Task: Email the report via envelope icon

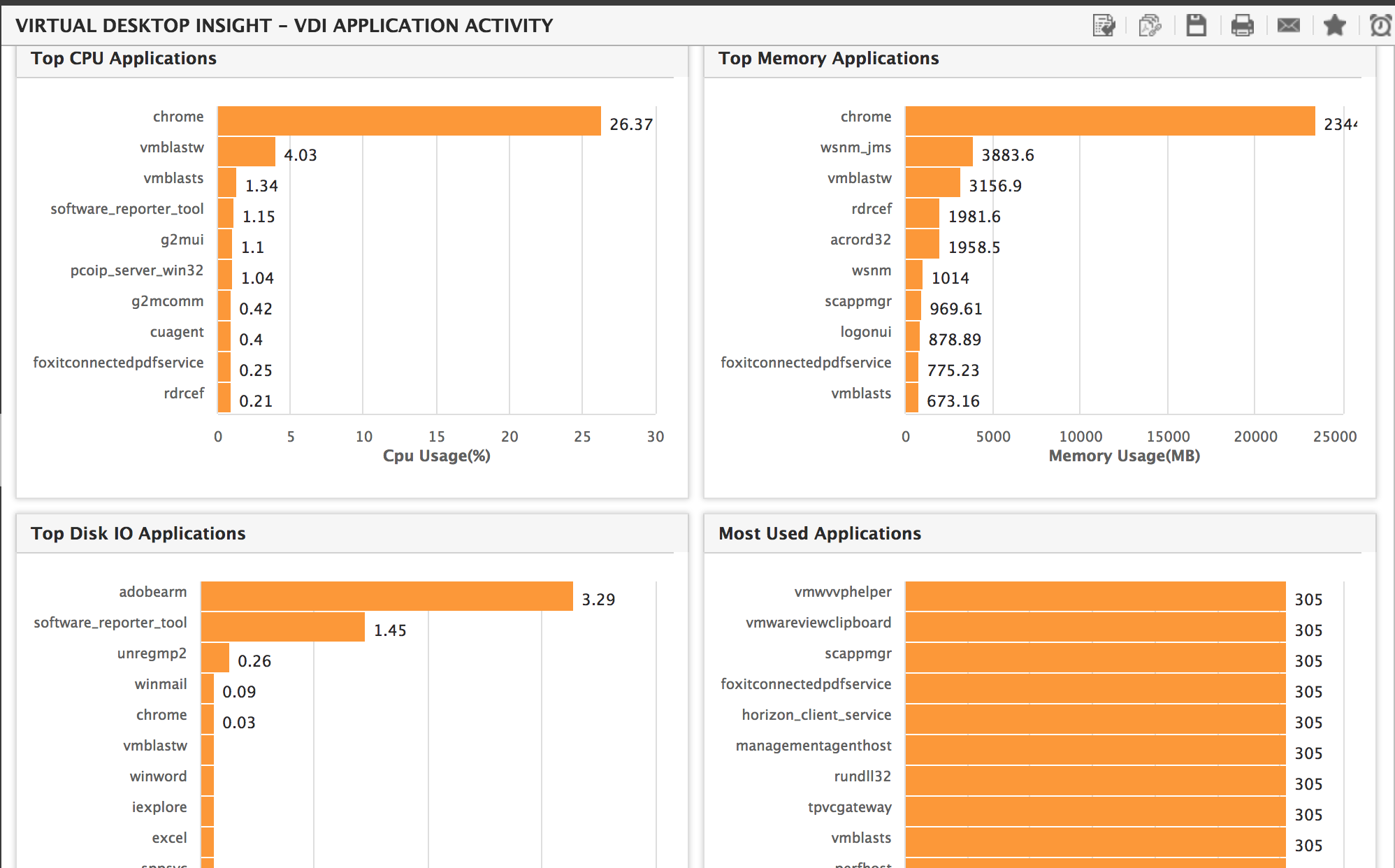Action: click(1288, 26)
